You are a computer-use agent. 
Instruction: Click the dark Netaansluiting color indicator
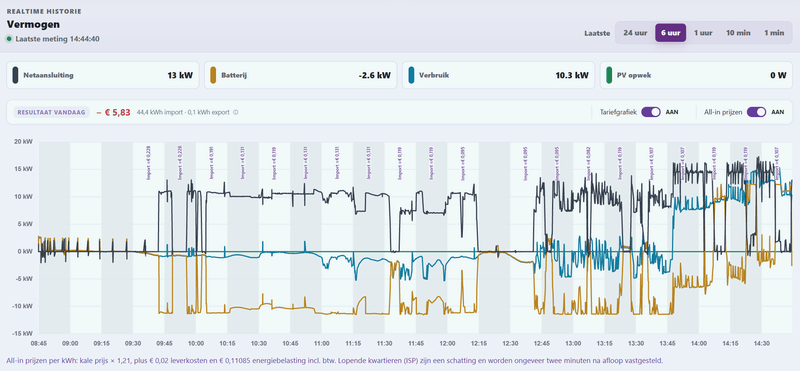coord(15,75)
